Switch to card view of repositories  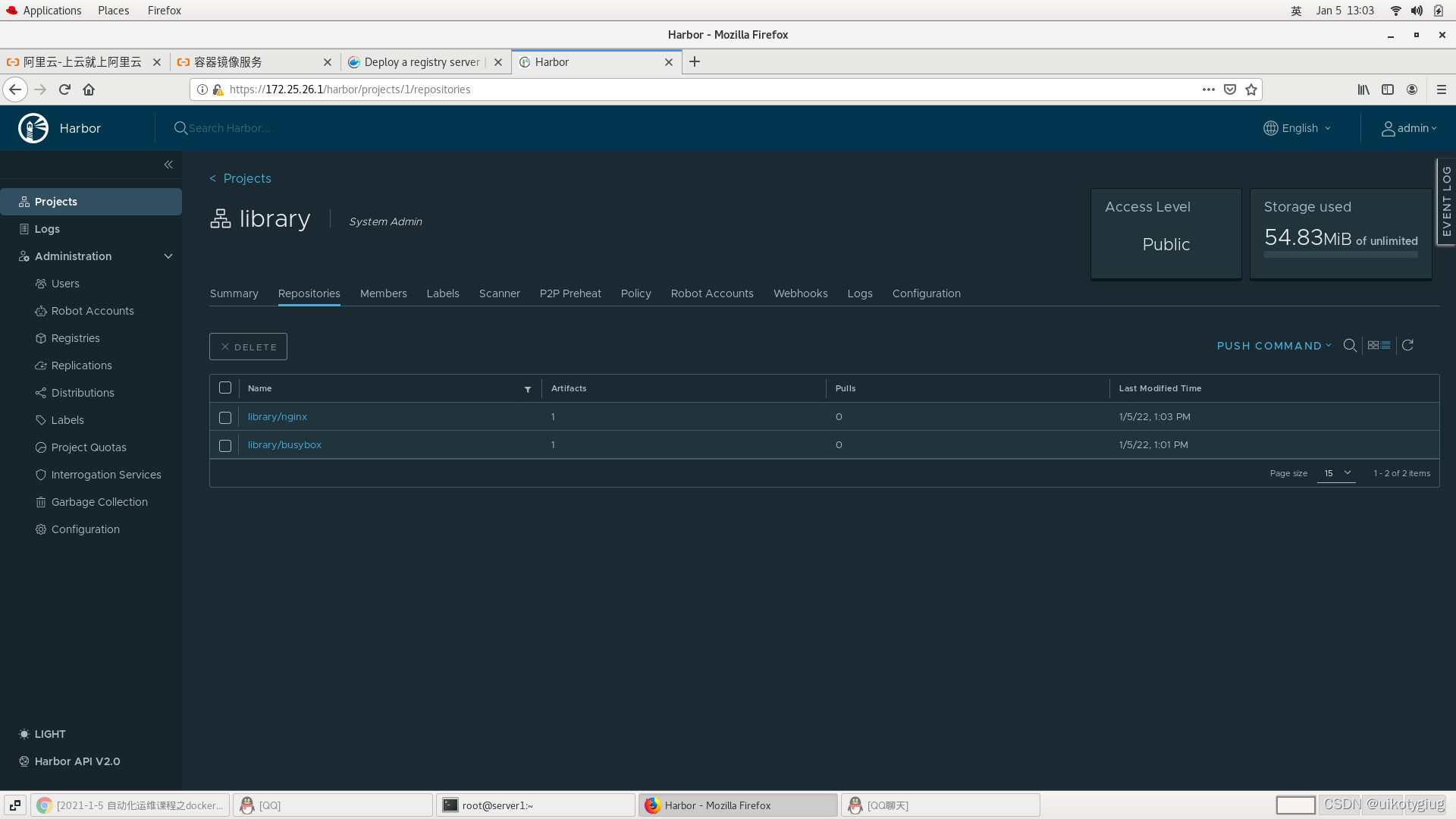(1373, 345)
